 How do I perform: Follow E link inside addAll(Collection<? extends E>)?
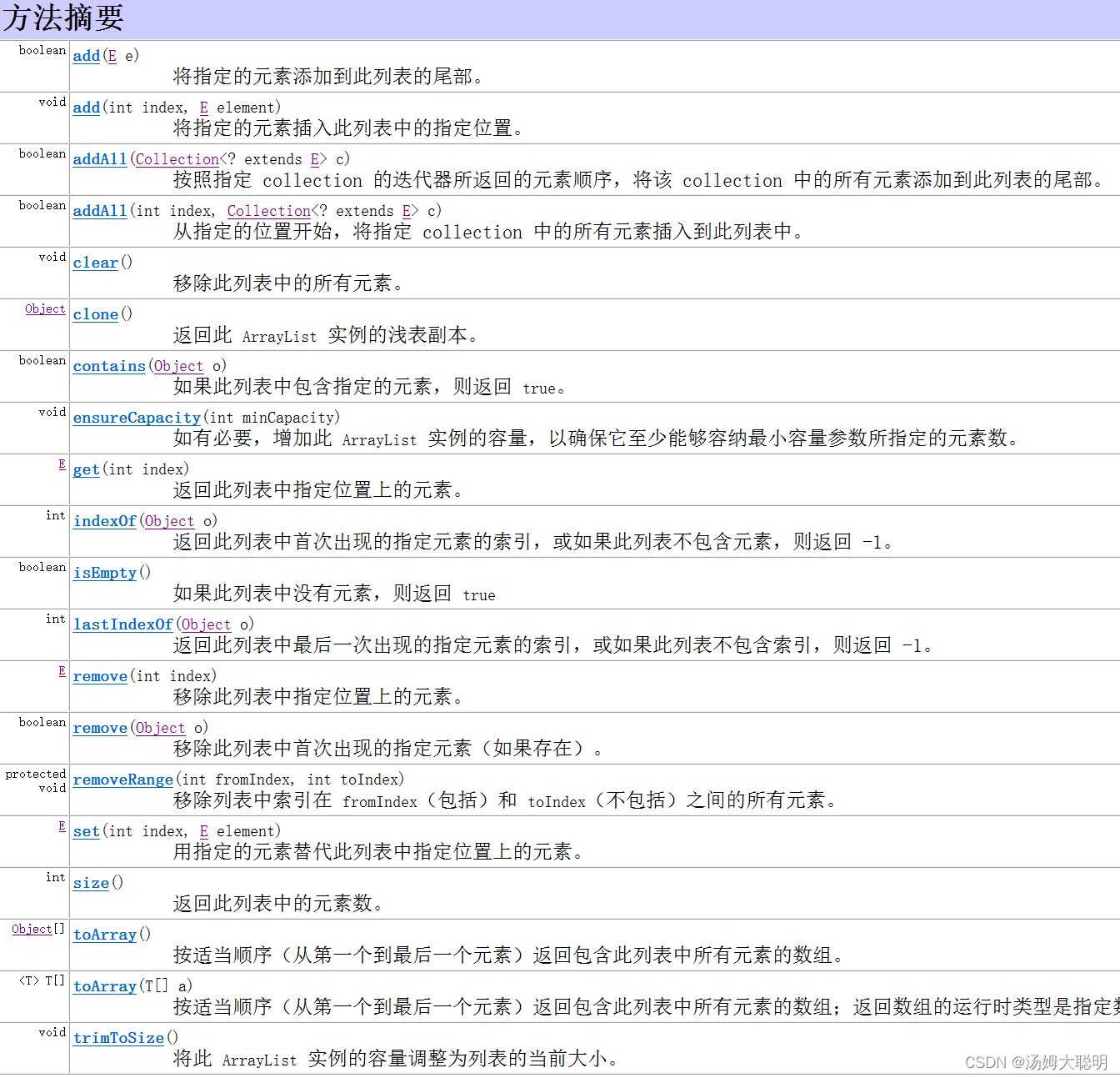click(x=315, y=159)
